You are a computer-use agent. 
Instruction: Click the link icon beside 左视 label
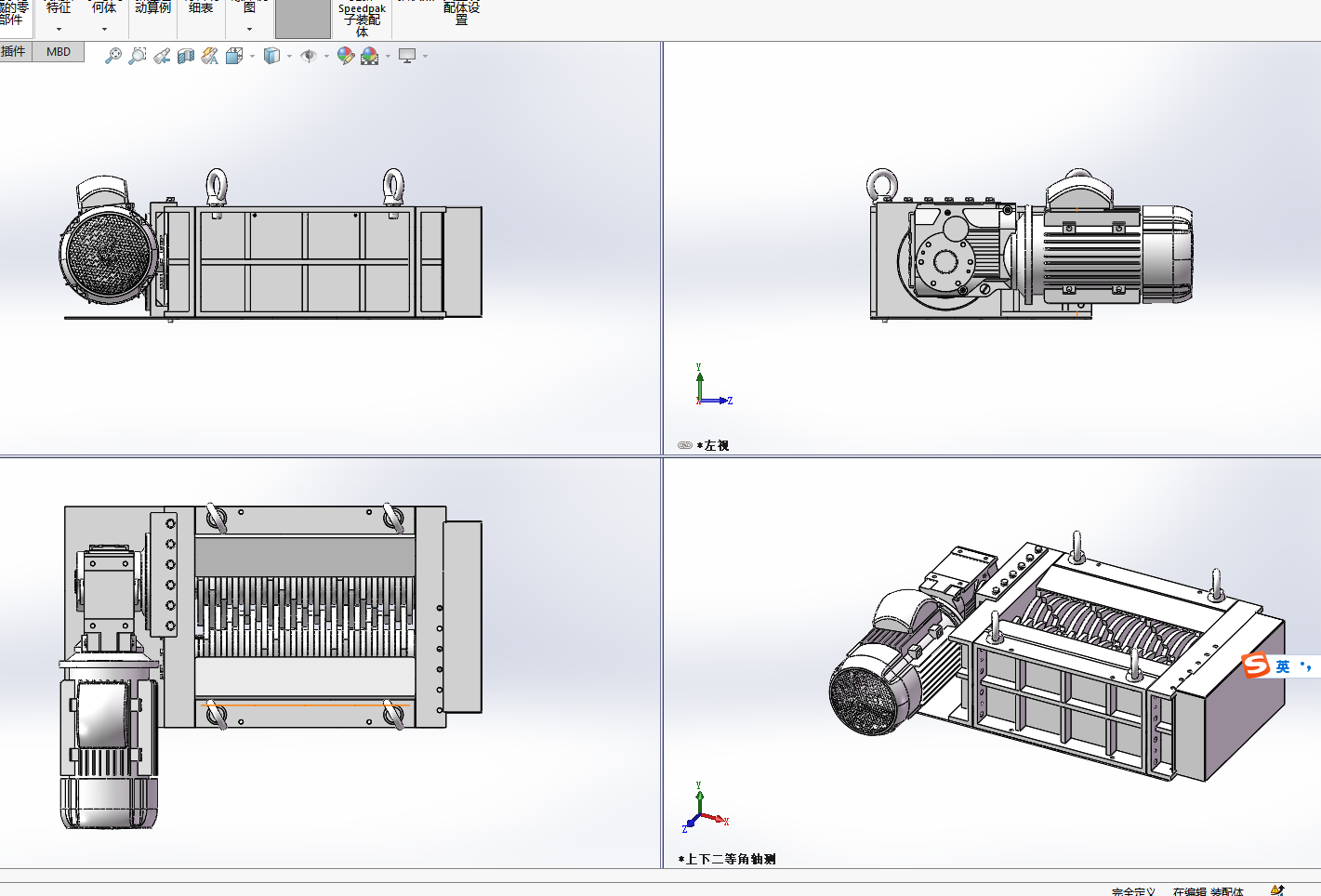(685, 445)
